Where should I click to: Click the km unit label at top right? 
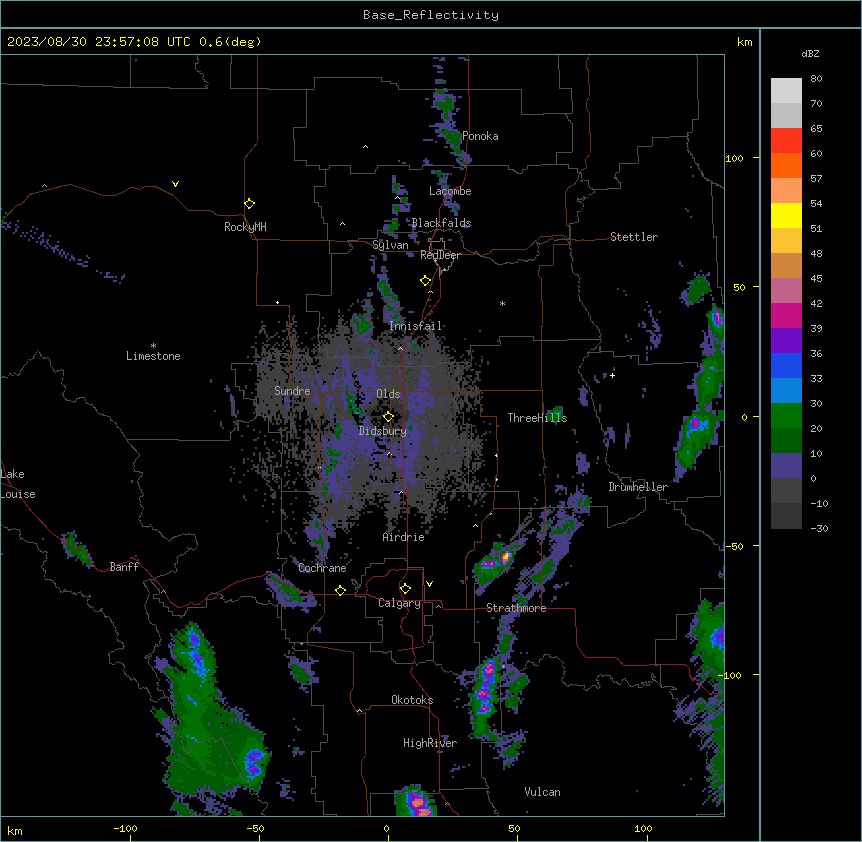point(744,42)
